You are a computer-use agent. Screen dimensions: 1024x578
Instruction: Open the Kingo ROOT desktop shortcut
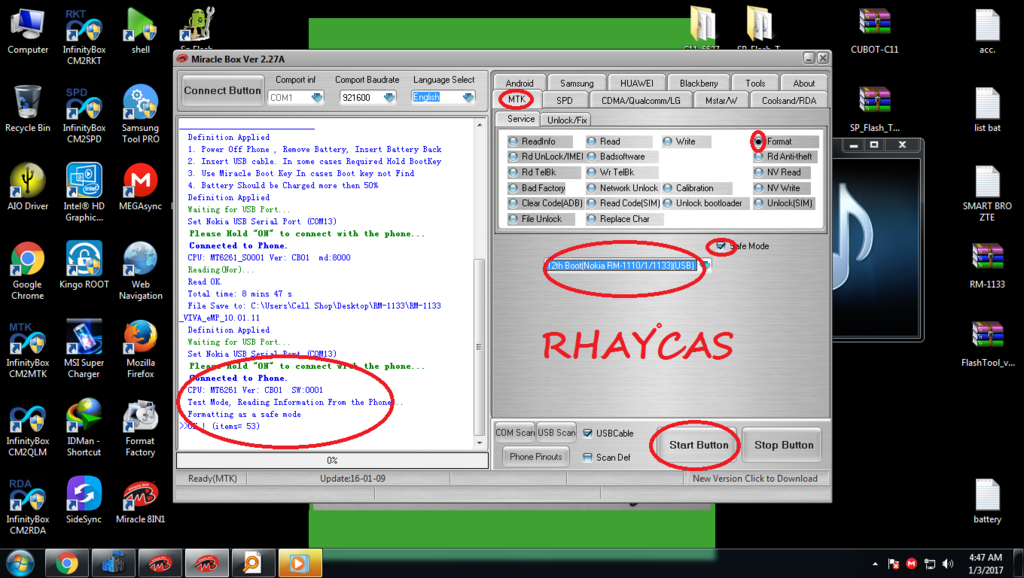[x=84, y=263]
